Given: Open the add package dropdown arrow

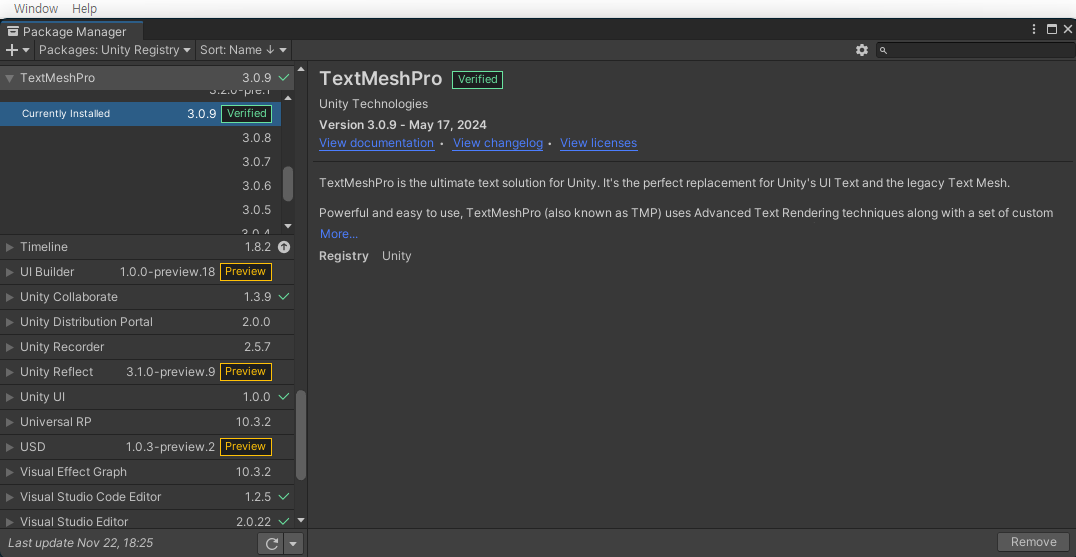Looking at the screenshot, I should click(27, 50).
